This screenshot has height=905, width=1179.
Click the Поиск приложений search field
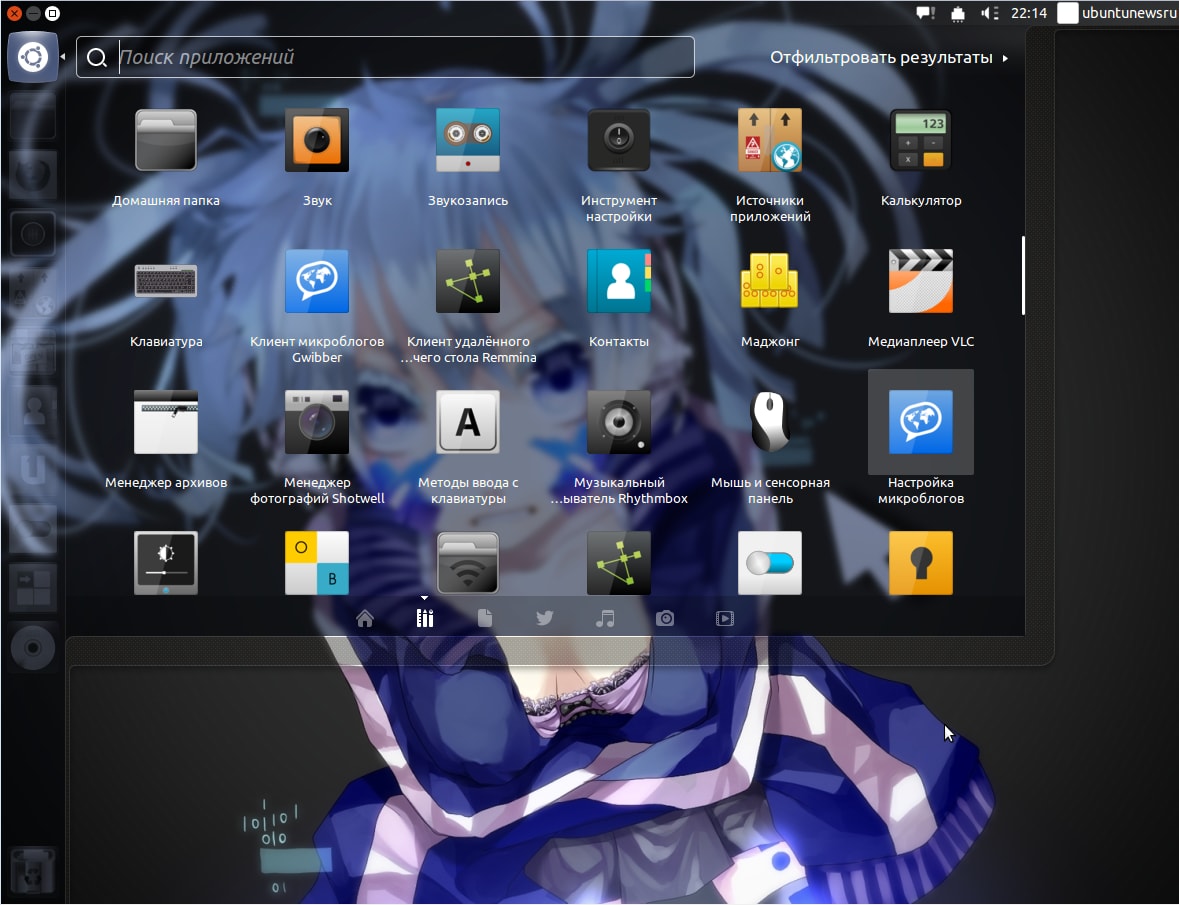[385, 57]
